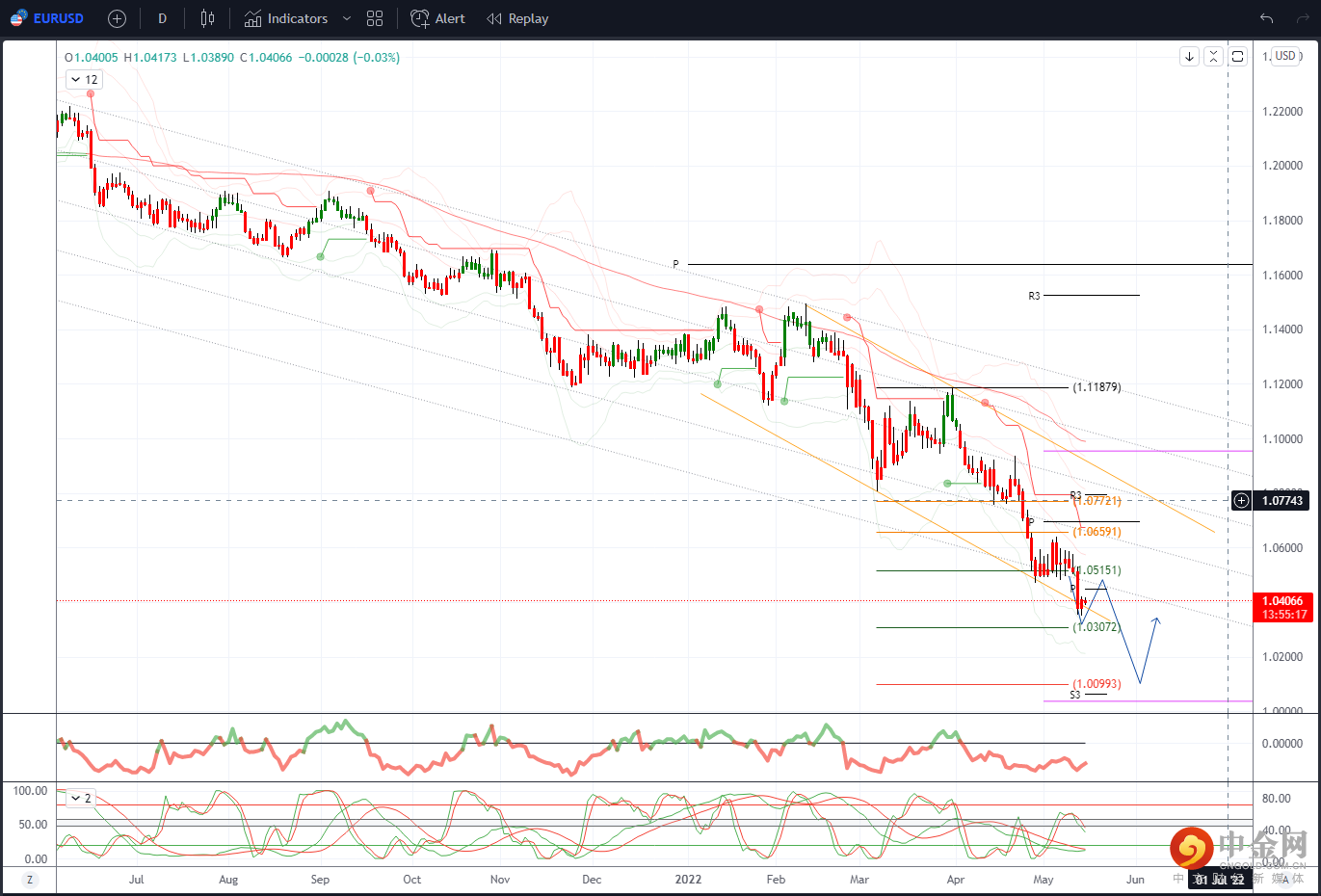
Task: Click 1.16000 on the price scale
Action: (1282, 276)
